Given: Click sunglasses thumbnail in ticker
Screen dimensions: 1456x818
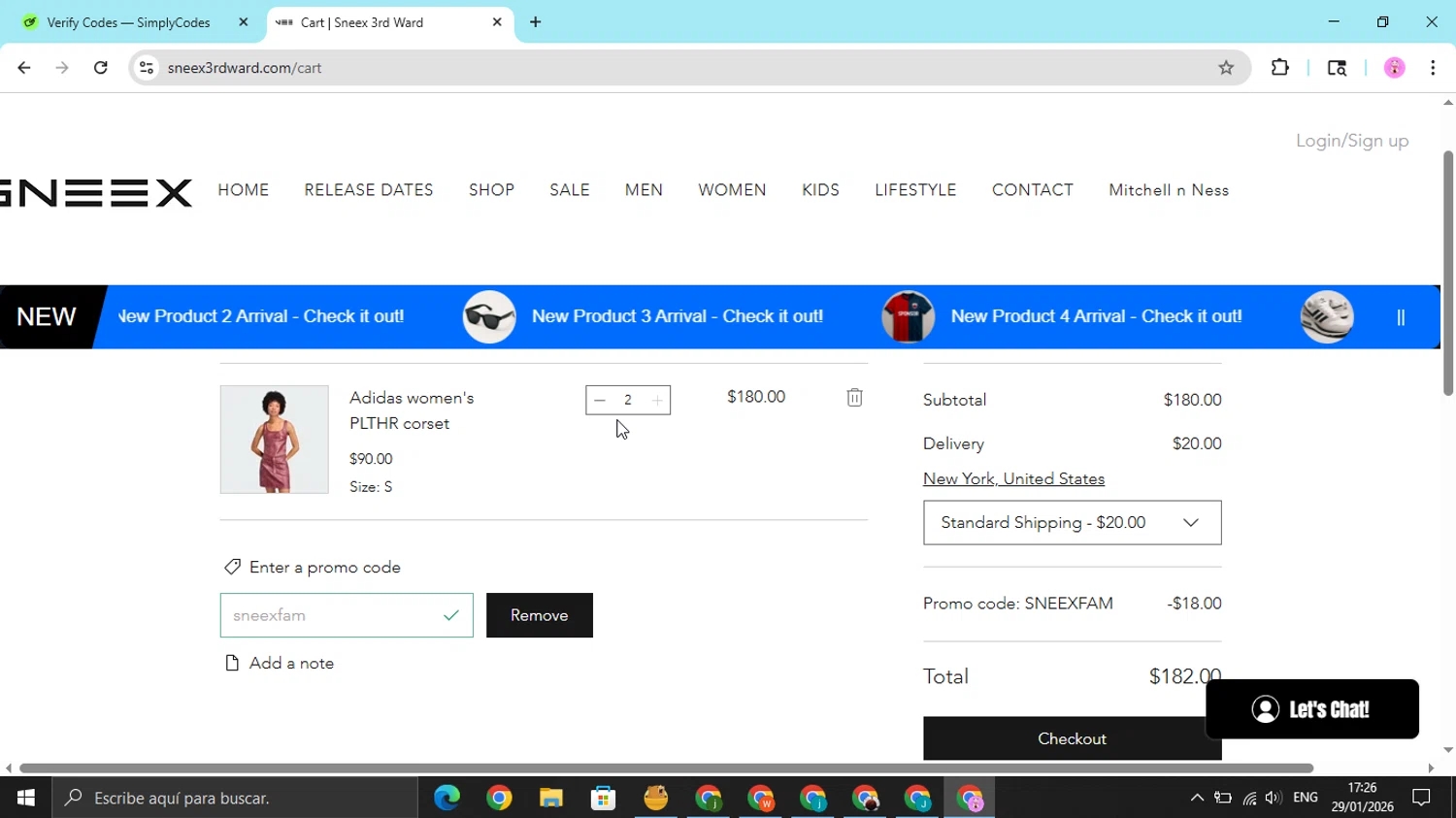Looking at the screenshot, I should [x=489, y=317].
